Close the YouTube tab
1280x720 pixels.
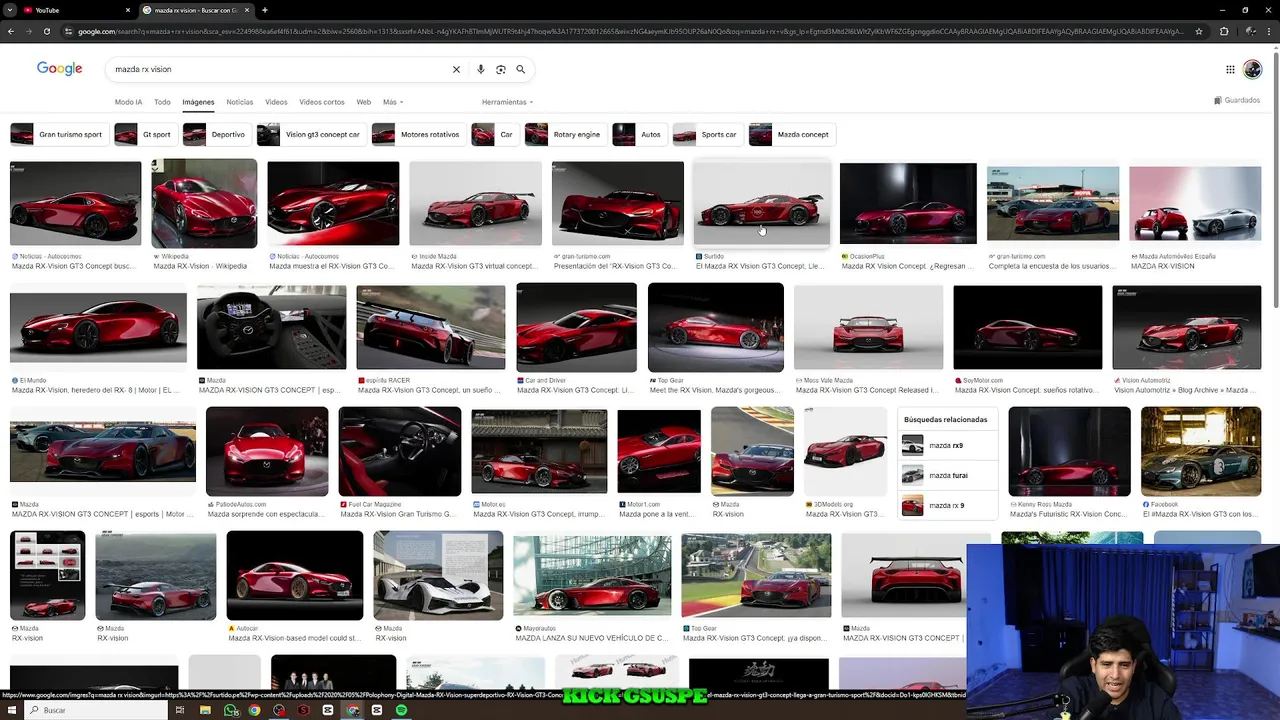coord(128,10)
